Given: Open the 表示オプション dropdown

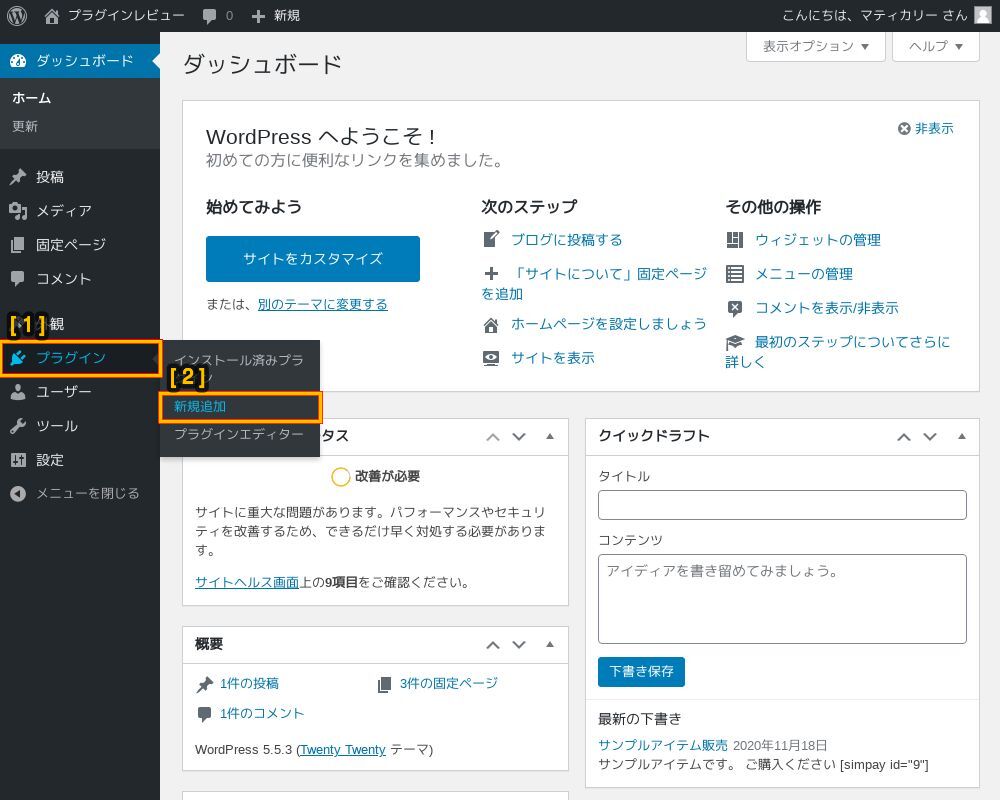Looking at the screenshot, I should click(x=816, y=46).
